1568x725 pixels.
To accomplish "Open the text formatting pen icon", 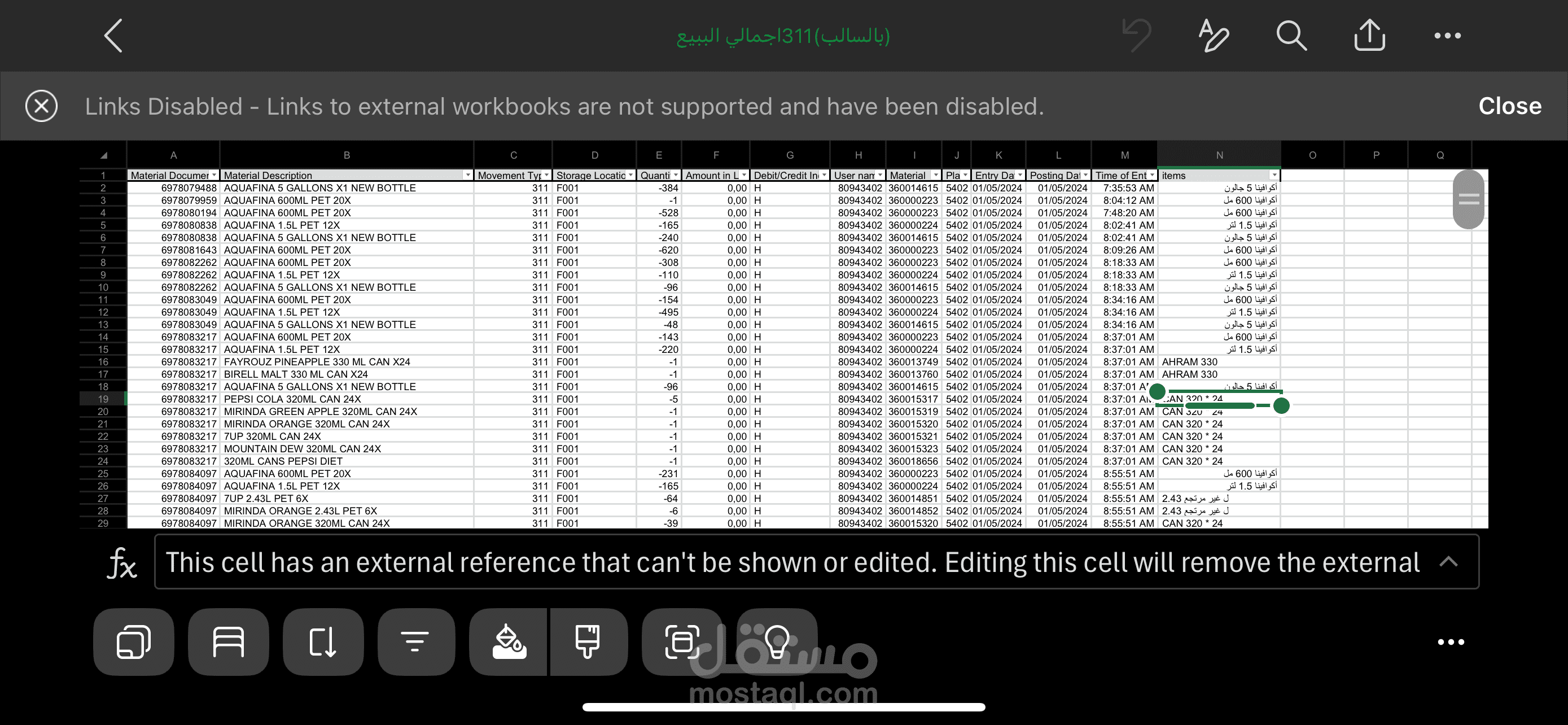I will [x=1213, y=36].
